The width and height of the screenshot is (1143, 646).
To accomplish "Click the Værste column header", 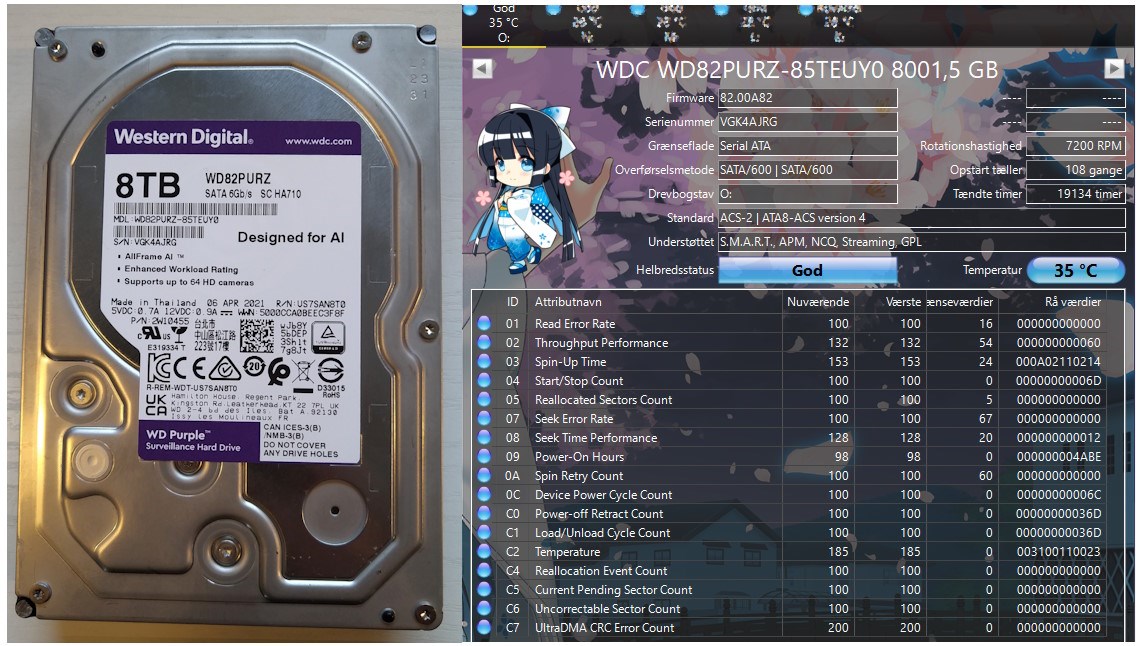I will tap(904, 302).
